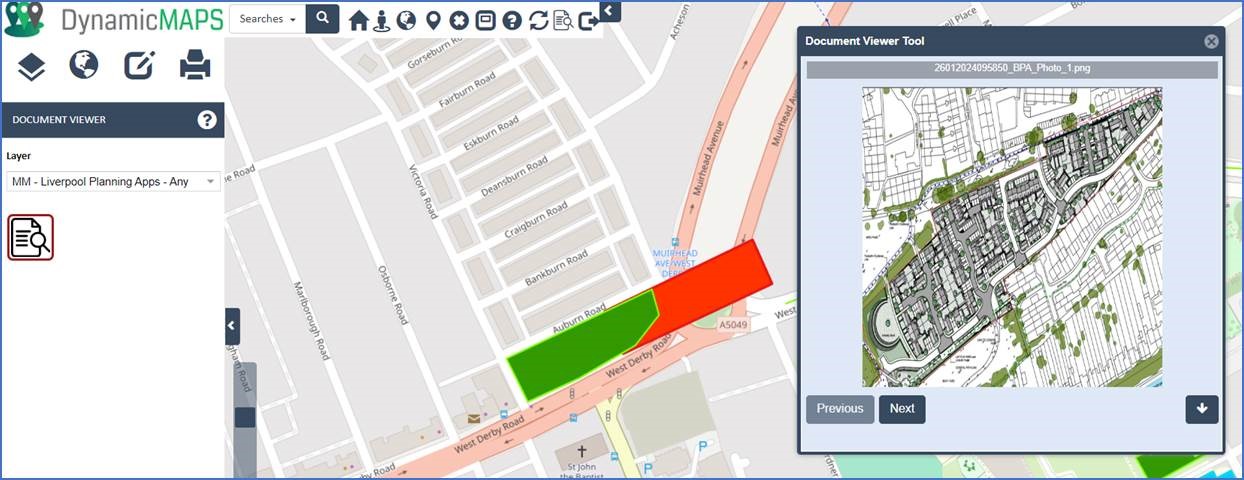
Task: Select the location pin tool
Action: [x=433, y=20]
